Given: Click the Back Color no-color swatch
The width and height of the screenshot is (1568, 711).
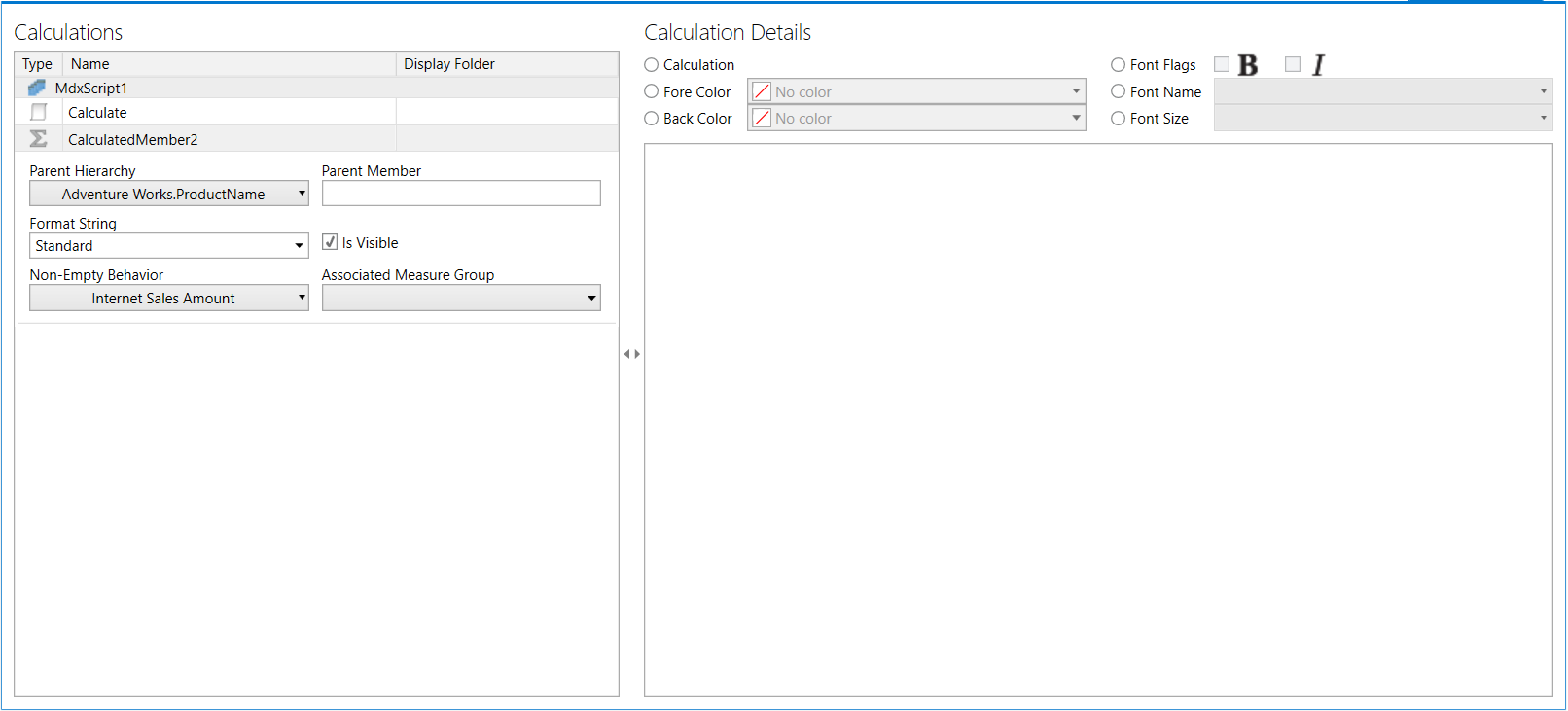Looking at the screenshot, I should click(x=762, y=119).
